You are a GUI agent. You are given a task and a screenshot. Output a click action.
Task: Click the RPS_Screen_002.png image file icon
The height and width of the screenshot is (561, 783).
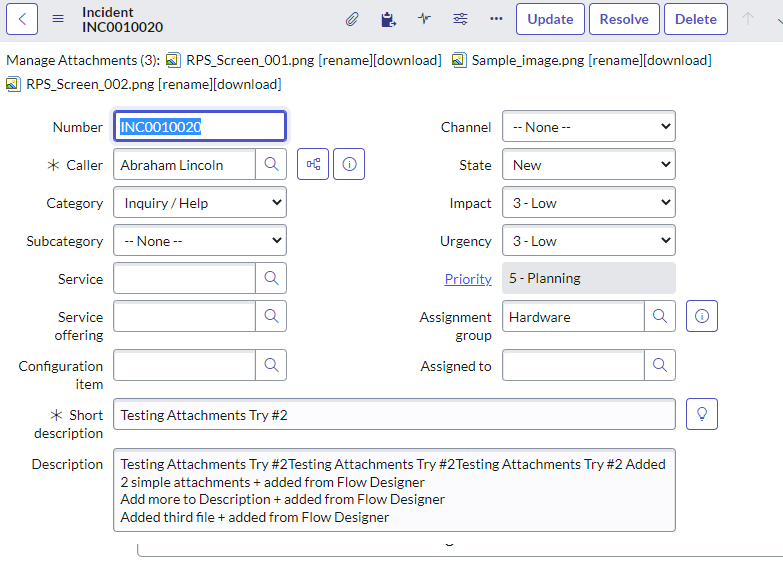[x=13, y=84]
